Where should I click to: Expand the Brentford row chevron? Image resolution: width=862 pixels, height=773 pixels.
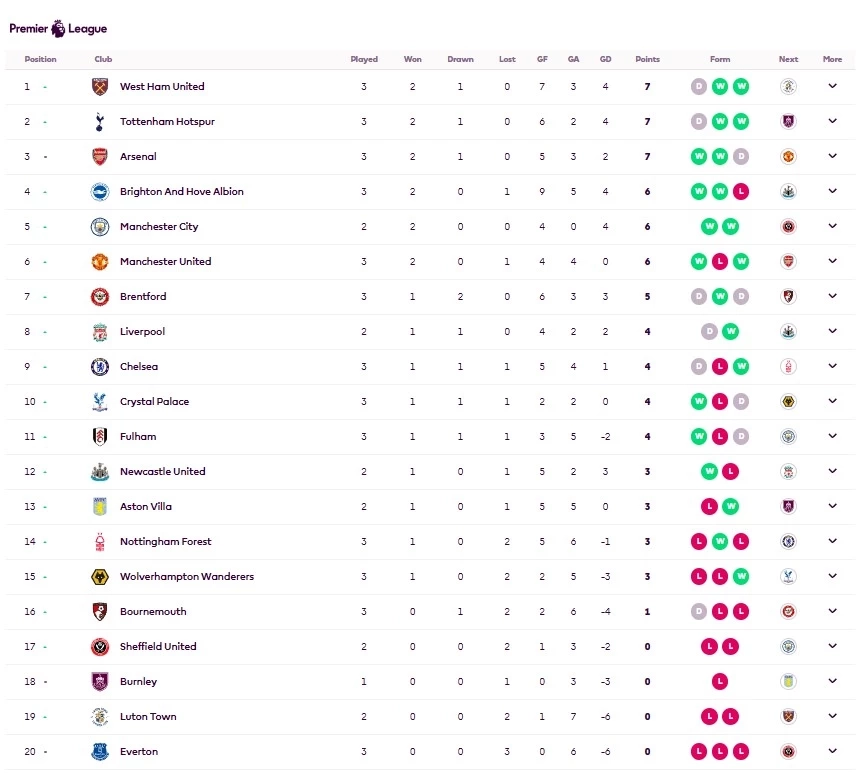point(832,296)
